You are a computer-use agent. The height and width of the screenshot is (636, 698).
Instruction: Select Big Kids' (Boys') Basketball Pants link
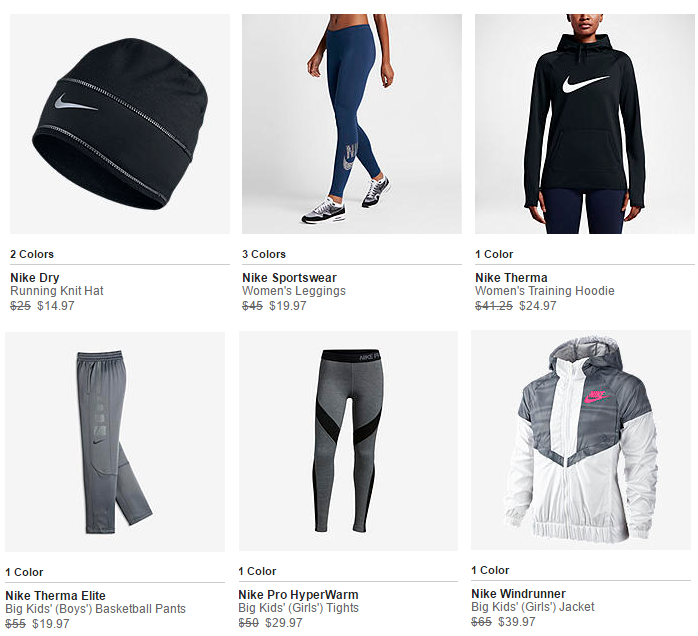click(95, 608)
